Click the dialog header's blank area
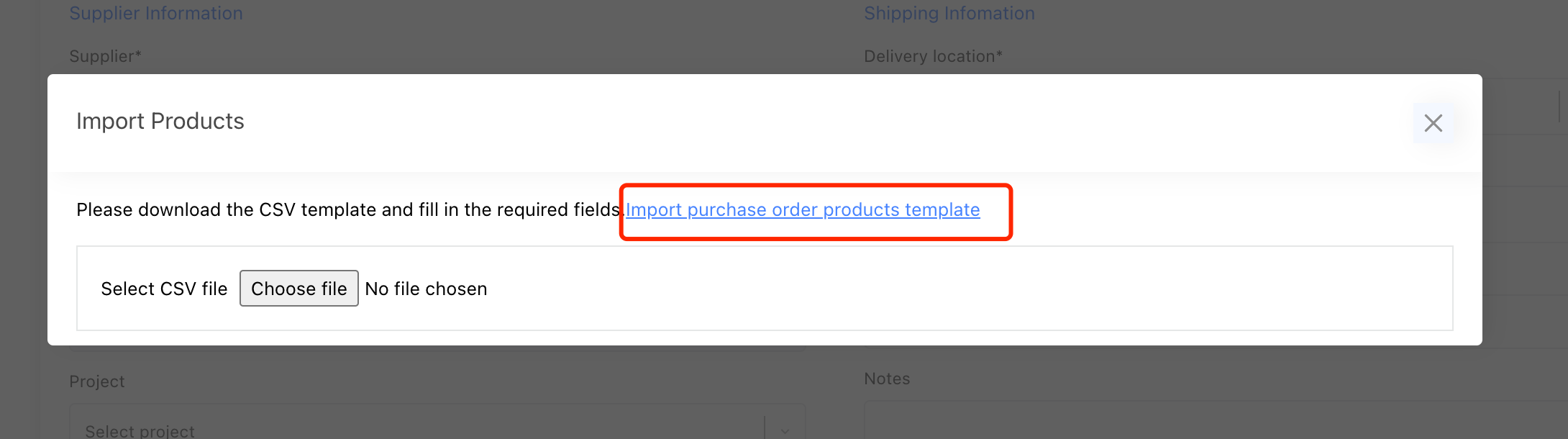 pyautogui.click(x=791, y=122)
